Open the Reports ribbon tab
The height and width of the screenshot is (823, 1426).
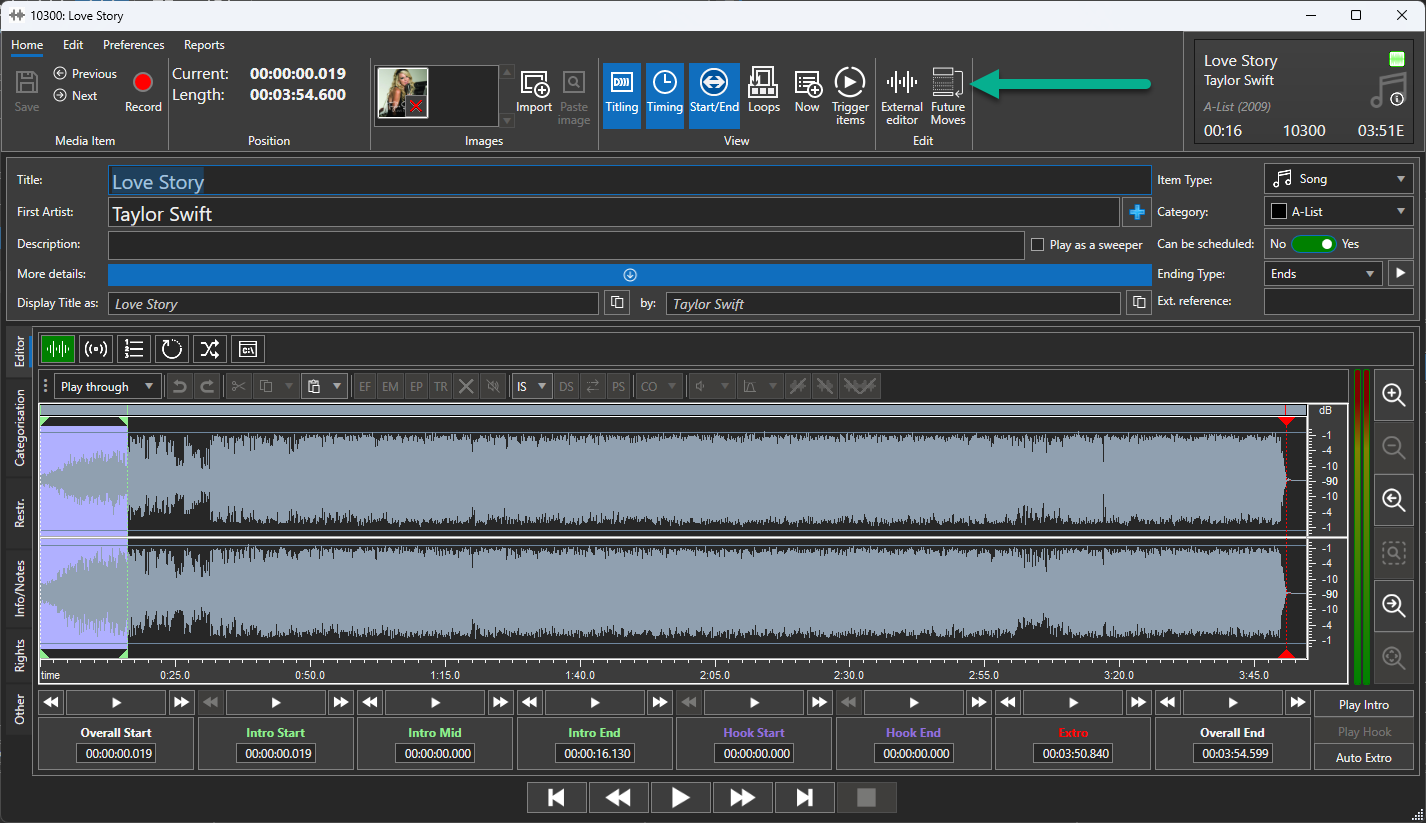coord(204,45)
